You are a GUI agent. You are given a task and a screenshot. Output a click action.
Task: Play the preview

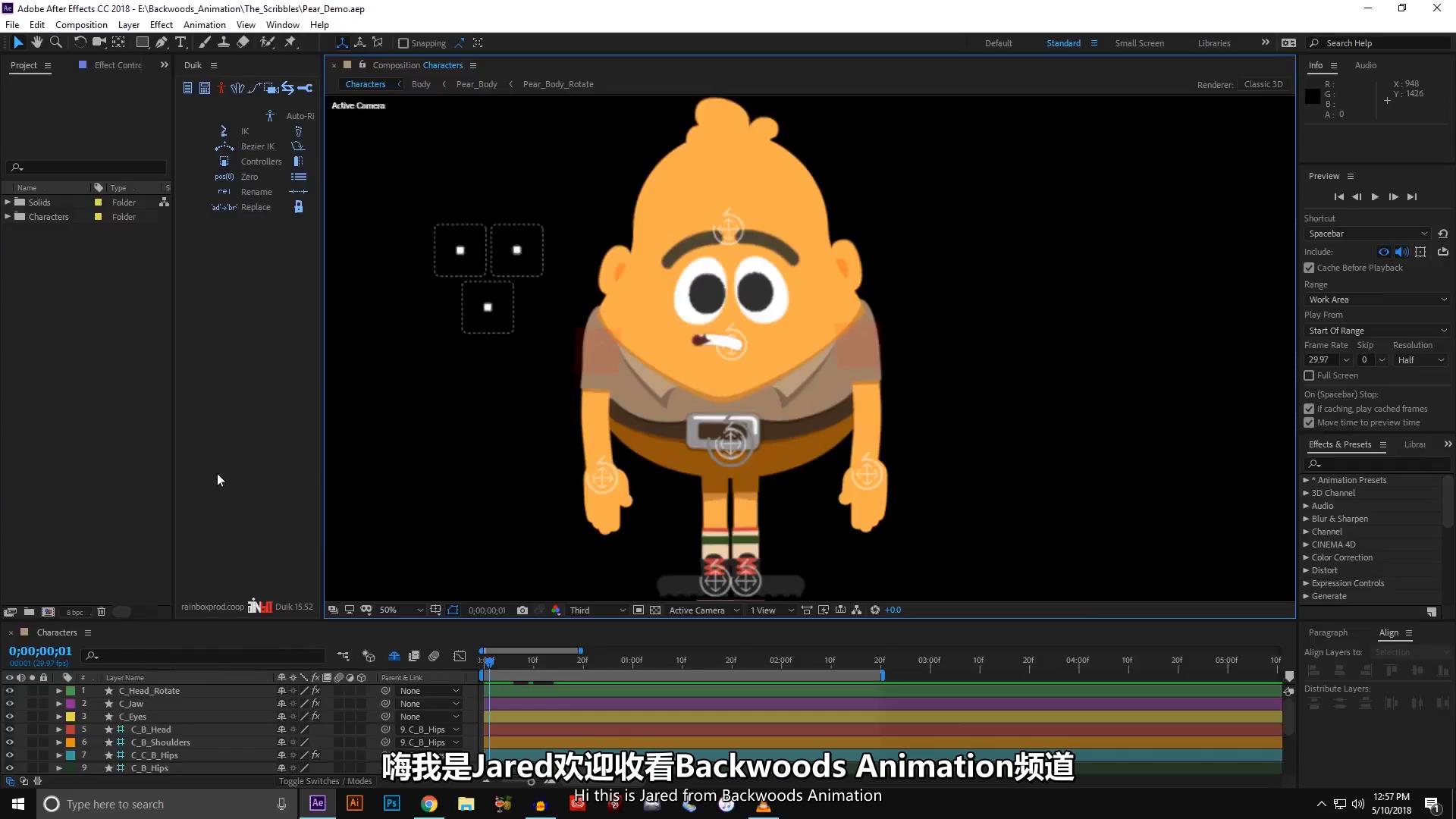point(1375,196)
